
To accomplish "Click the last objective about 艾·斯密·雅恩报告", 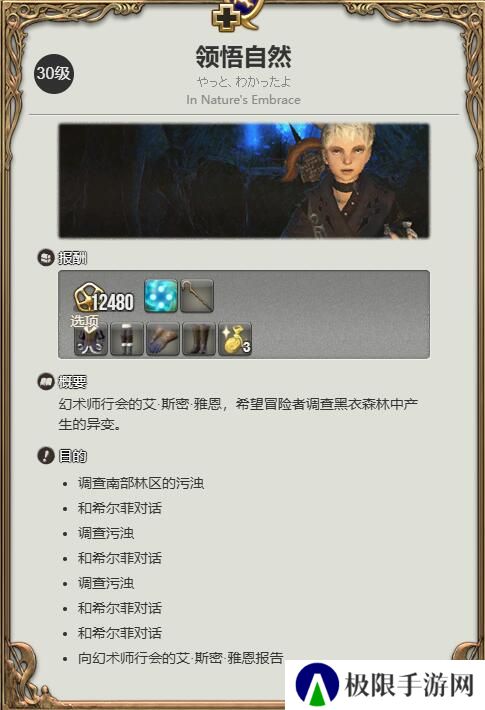I will click(x=181, y=657).
